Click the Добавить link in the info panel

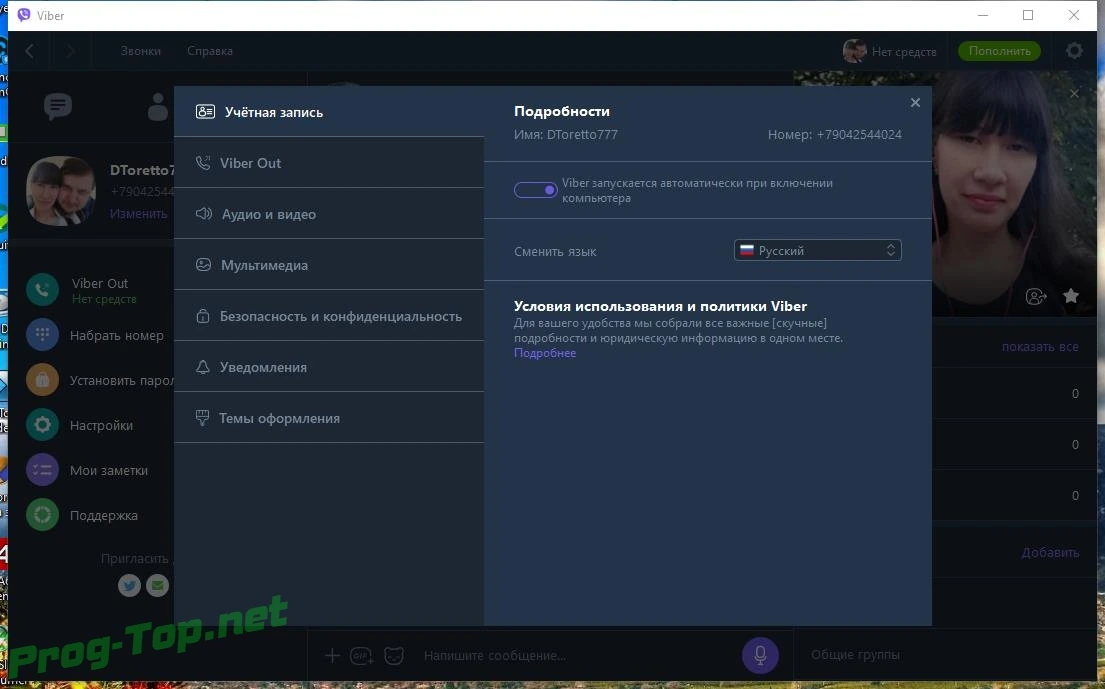point(1050,552)
